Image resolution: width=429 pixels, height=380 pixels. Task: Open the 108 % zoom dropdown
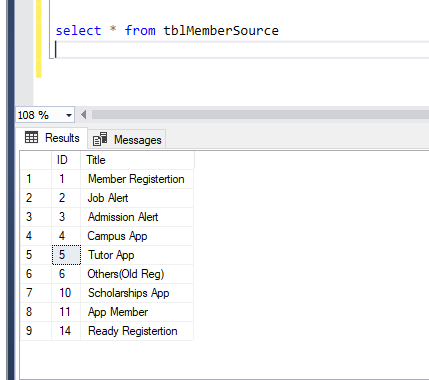69,115
